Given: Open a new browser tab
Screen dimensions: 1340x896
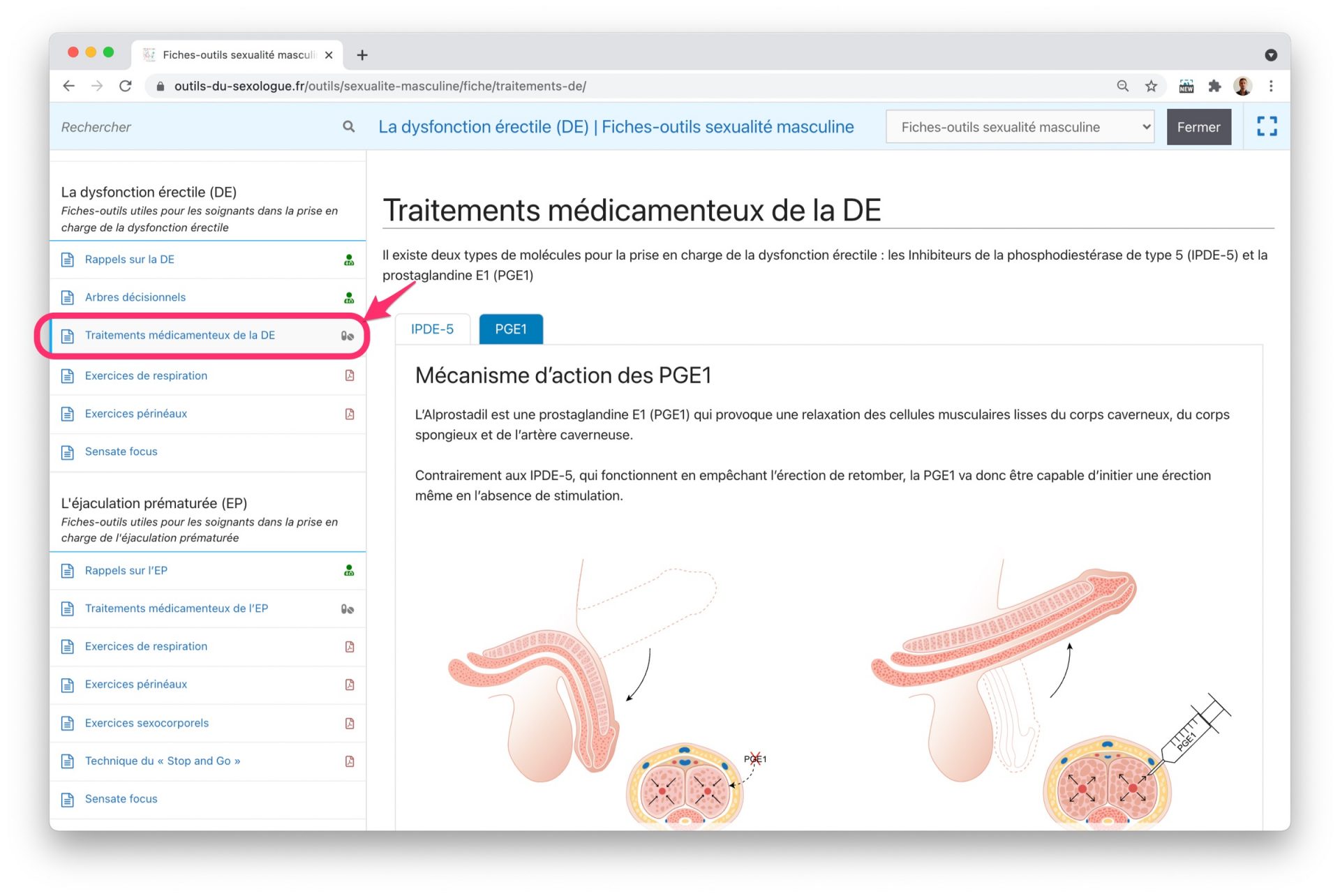Looking at the screenshot, I should click(362, 55).
